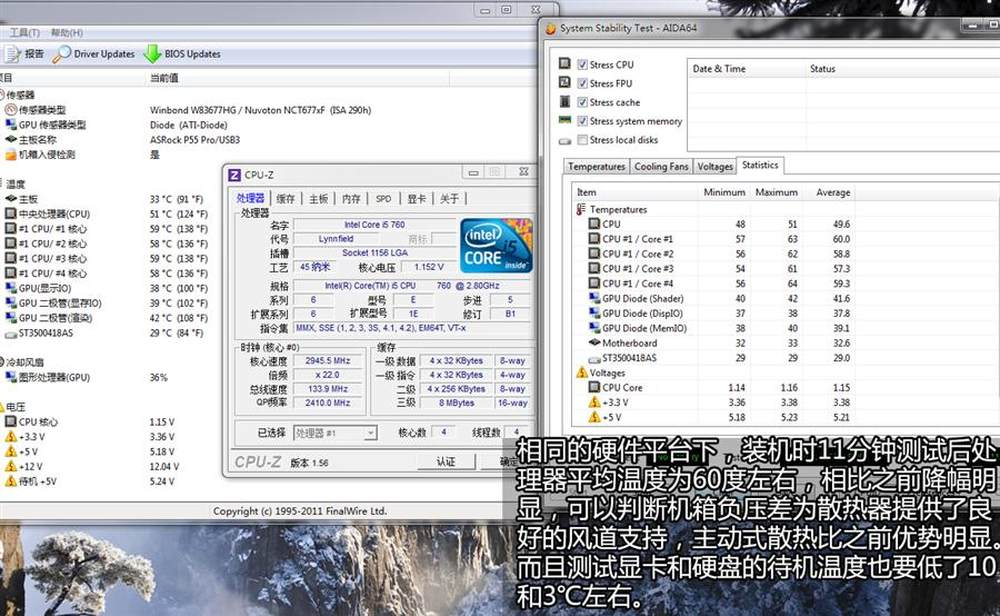This screenshot has width=1000, height=616.
Task: Open the 帮助(H) menu
Action: [x=66, y=33]
